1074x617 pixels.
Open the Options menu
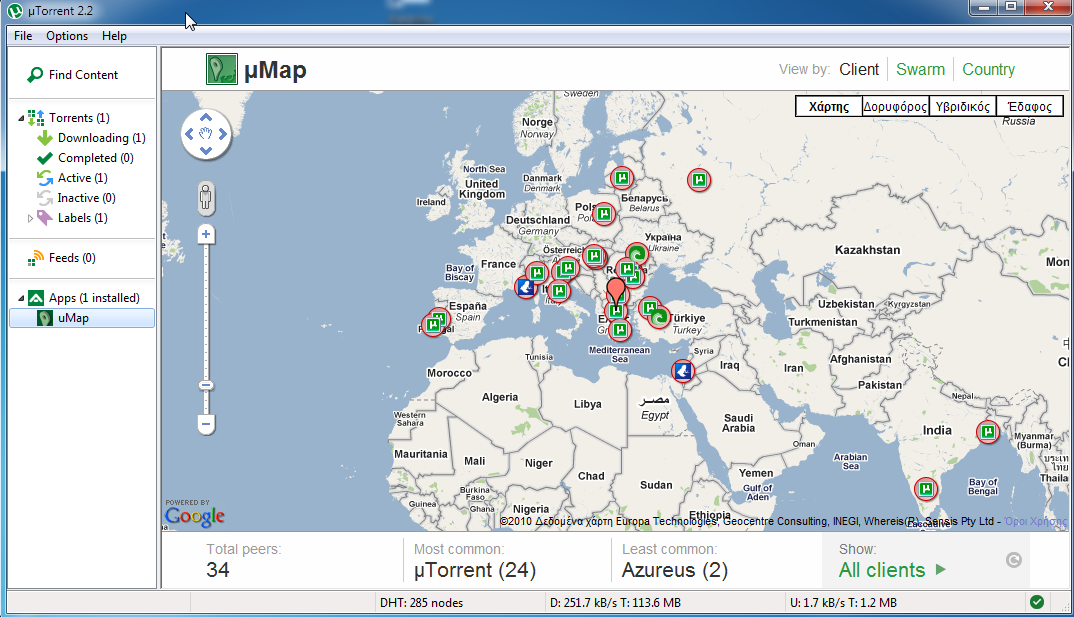(67, 36)
